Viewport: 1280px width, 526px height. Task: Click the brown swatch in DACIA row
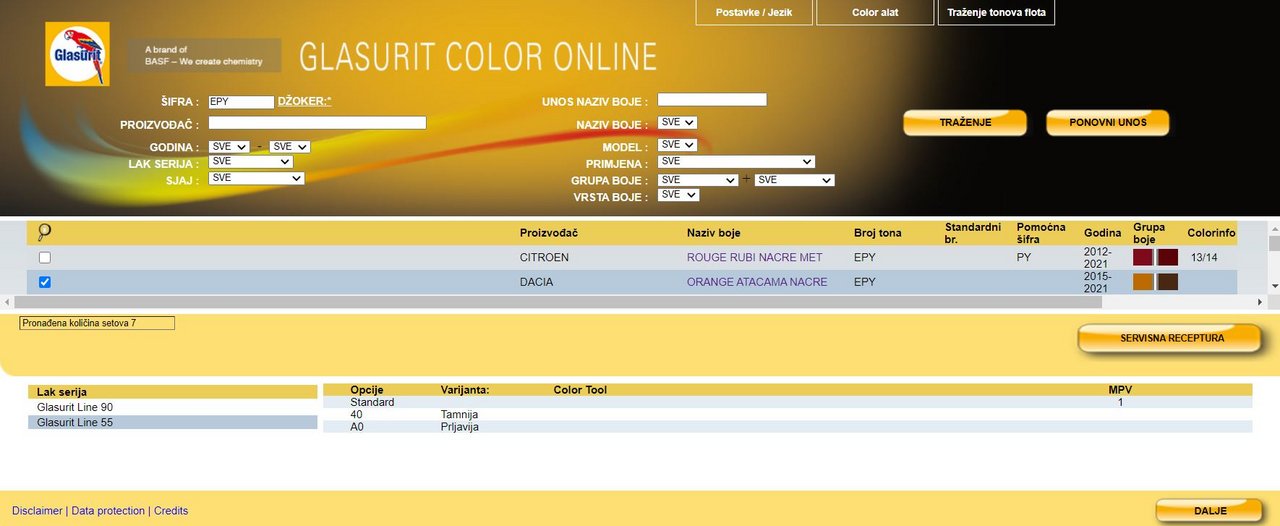pos(1168,282)
